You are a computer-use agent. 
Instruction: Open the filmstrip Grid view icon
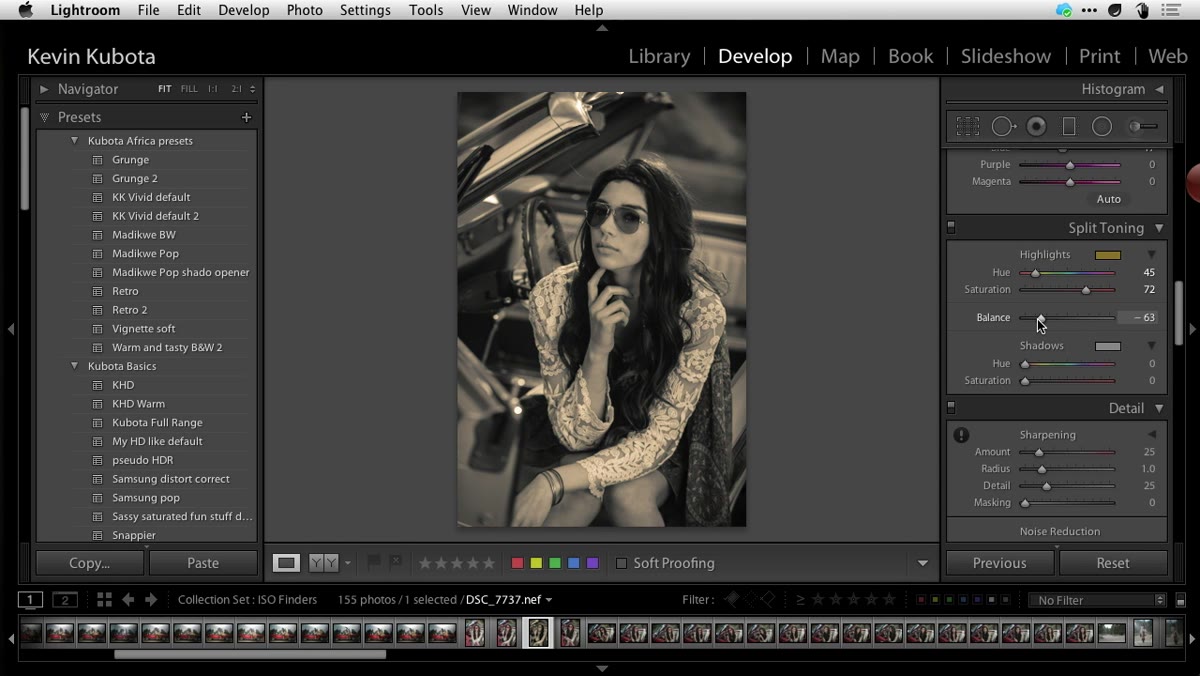pos(104,600)
